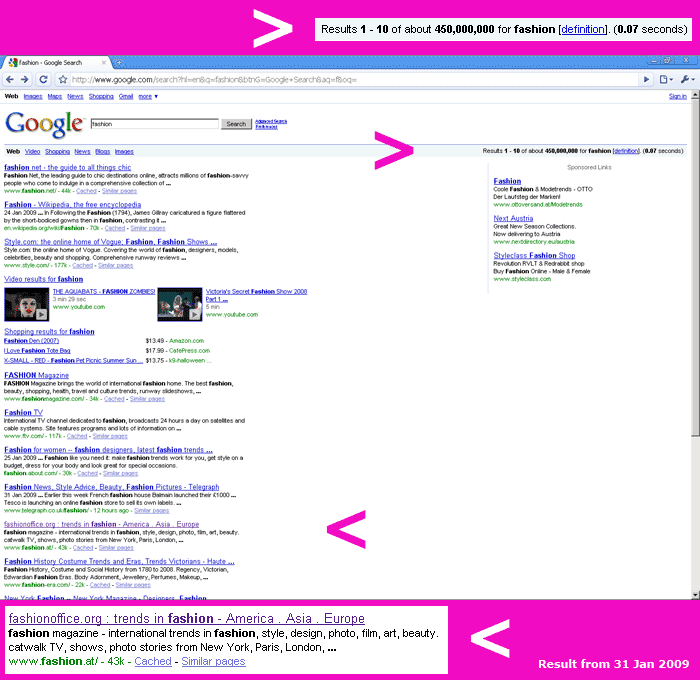Filter results by Images below the search box
The height and width of the screenshot is (680, 700).
pyautogui.click(x=124, y=152)
